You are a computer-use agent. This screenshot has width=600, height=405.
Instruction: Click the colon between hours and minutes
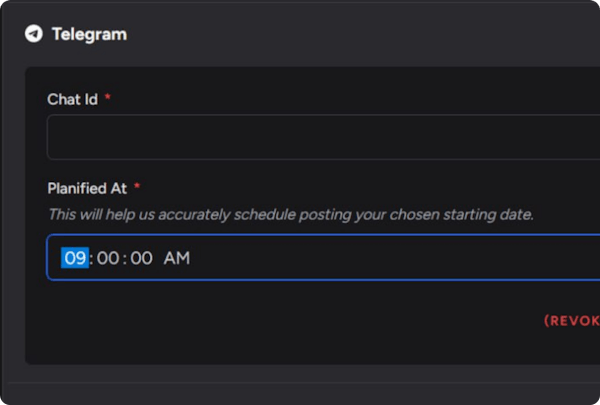click(92, 258)
